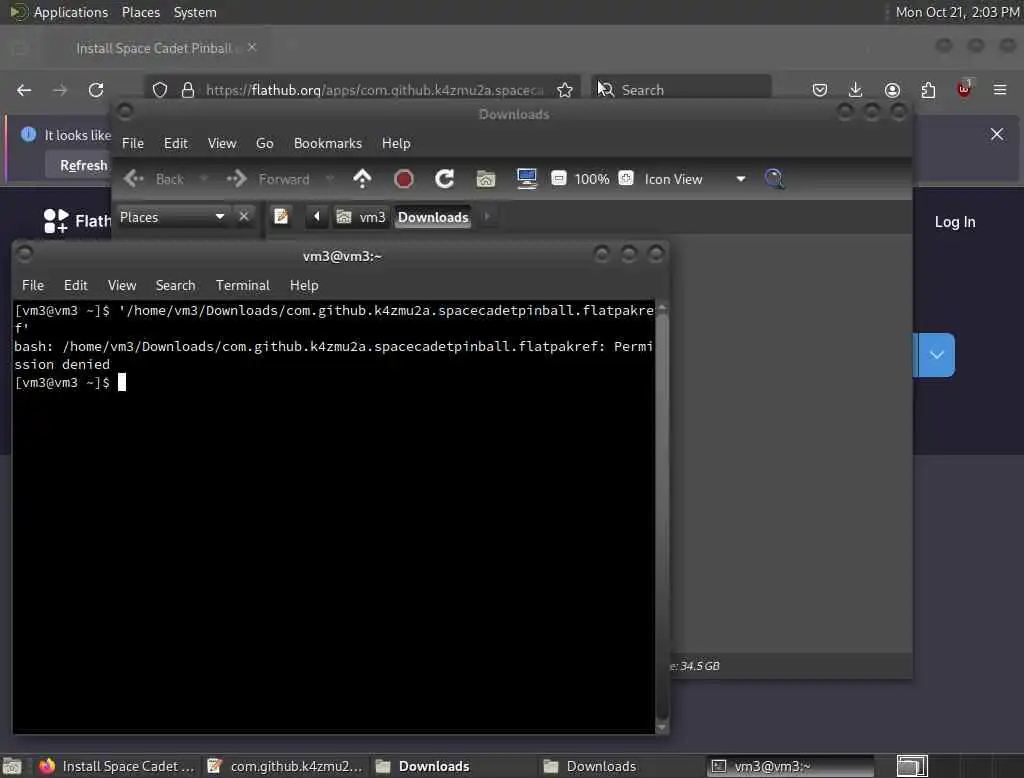
Task: Open Applications menu in top panel
Action: (60, 12)
